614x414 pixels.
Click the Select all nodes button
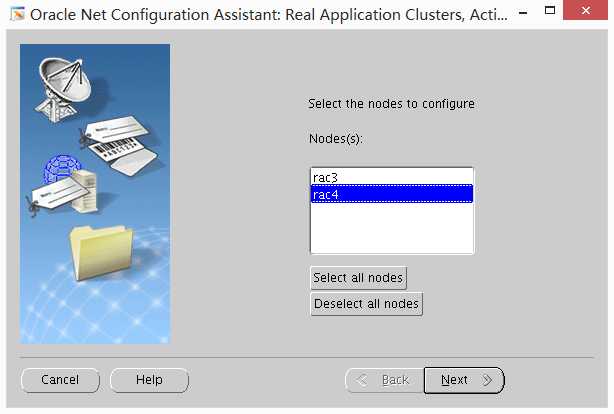click(x=358, y=278)
